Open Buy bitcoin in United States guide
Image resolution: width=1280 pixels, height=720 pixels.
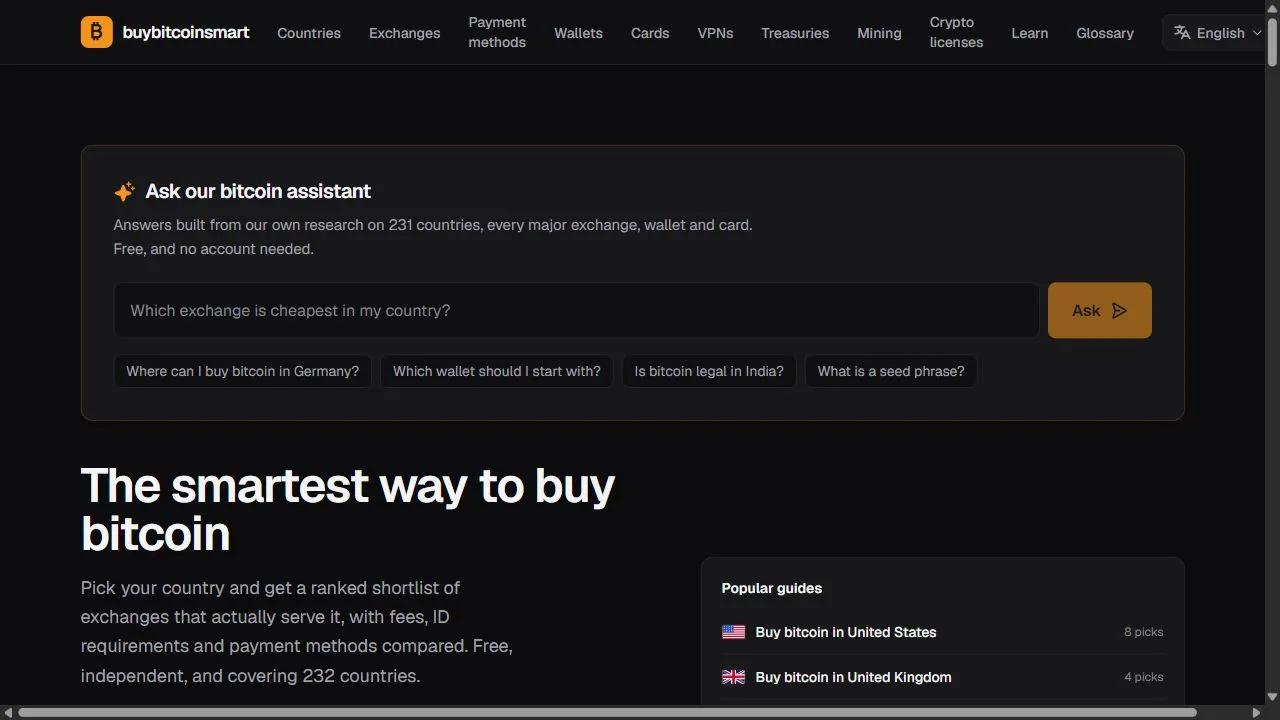coord(942,632)
